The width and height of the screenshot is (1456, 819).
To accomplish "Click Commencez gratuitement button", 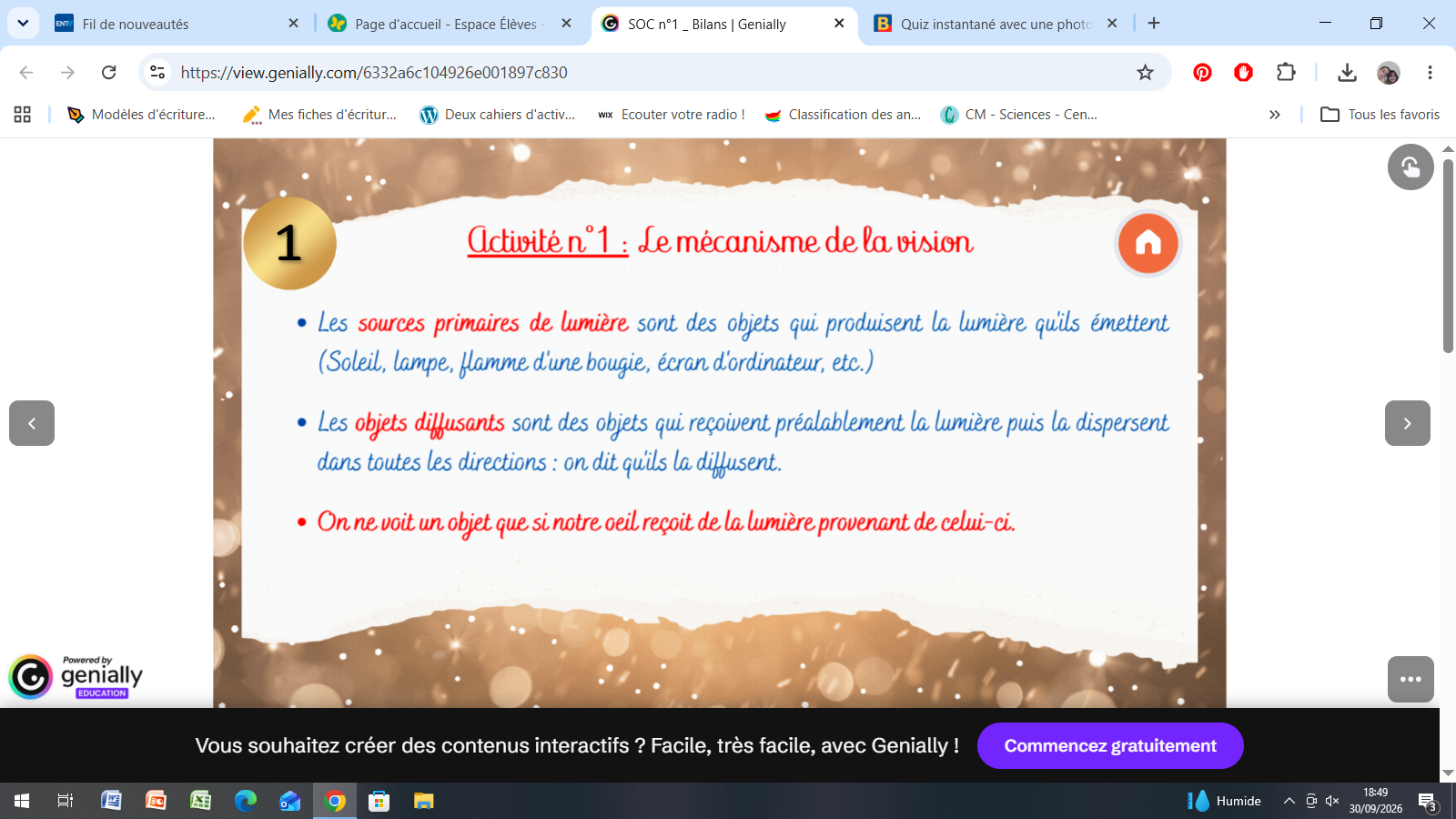I will pos(1110,746).
